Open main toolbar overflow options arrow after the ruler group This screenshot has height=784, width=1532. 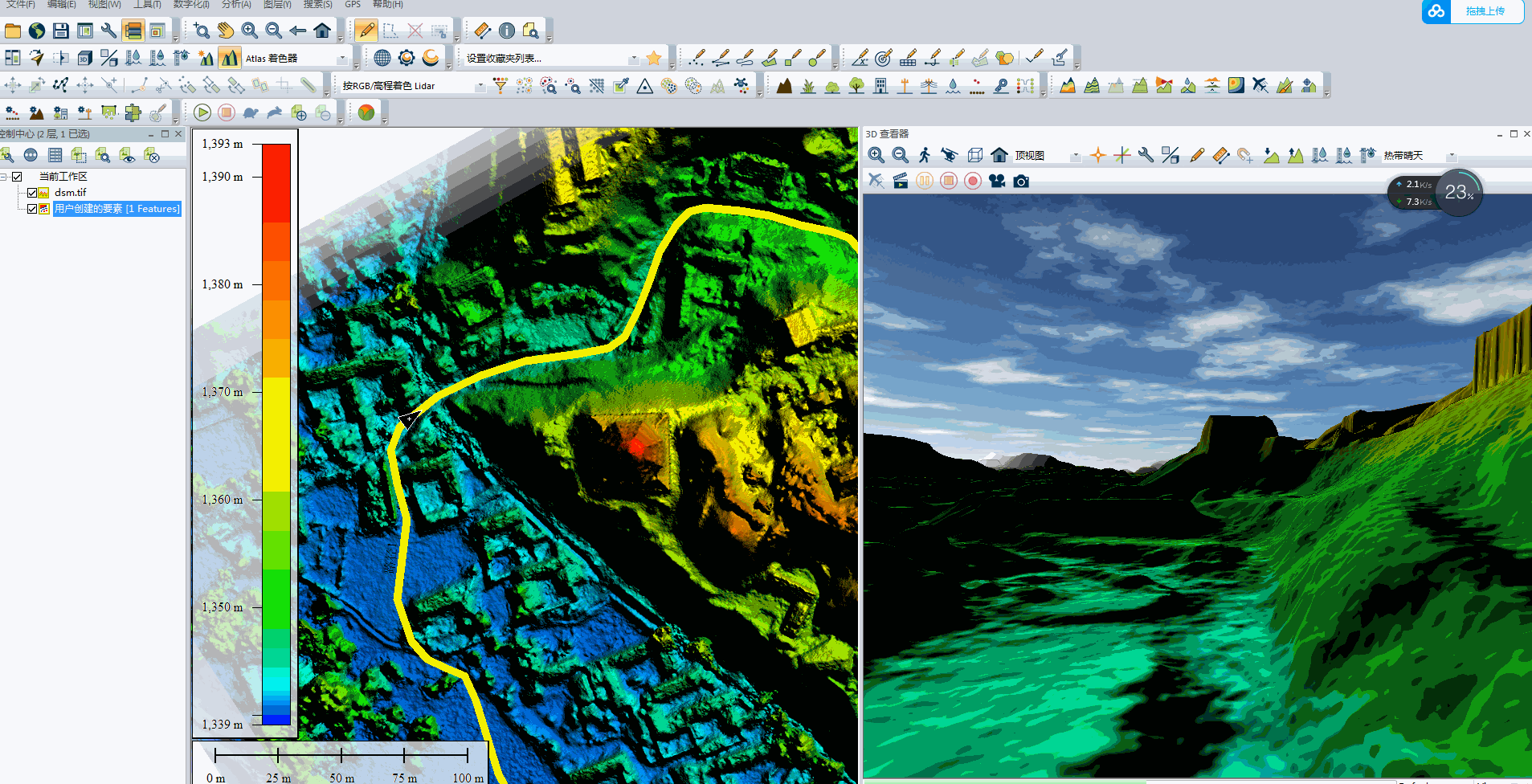(549, 38)
